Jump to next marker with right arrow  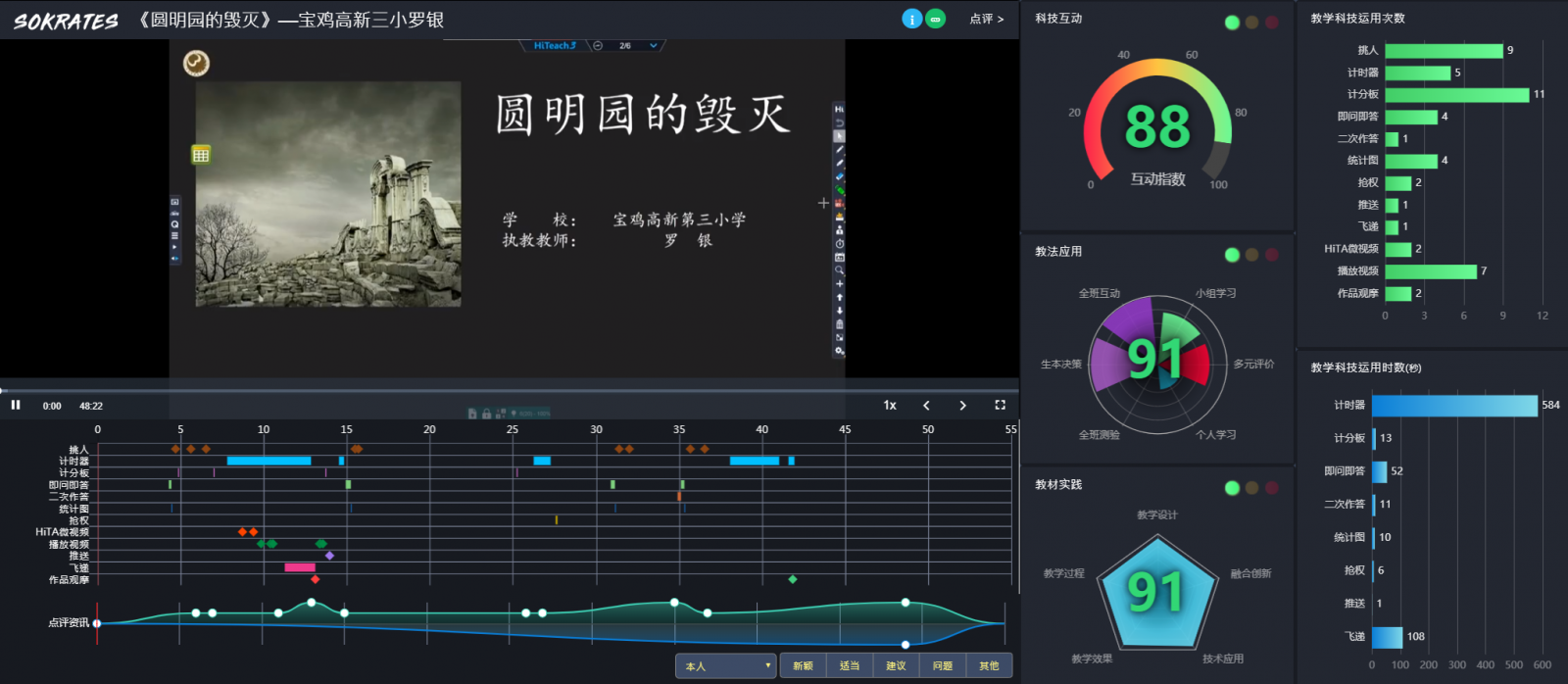tap(962, 405)
